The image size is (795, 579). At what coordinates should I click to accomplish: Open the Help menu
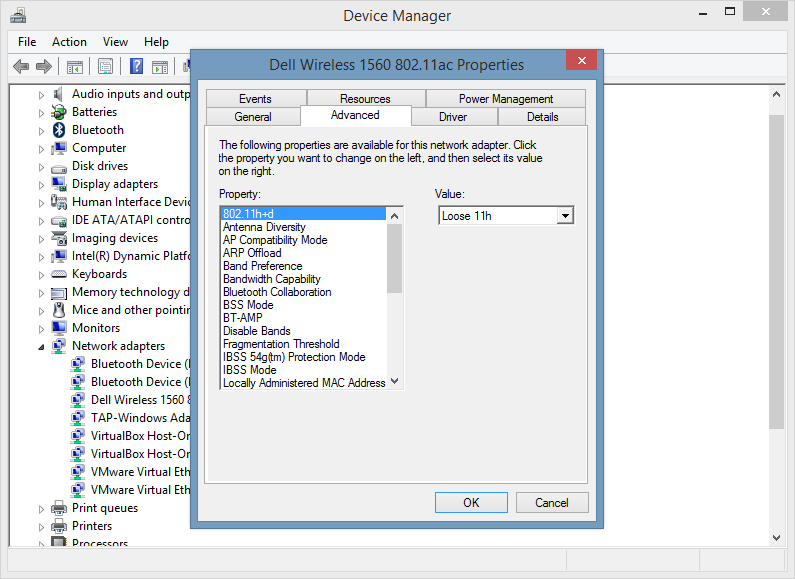click(x=156, y=42)
